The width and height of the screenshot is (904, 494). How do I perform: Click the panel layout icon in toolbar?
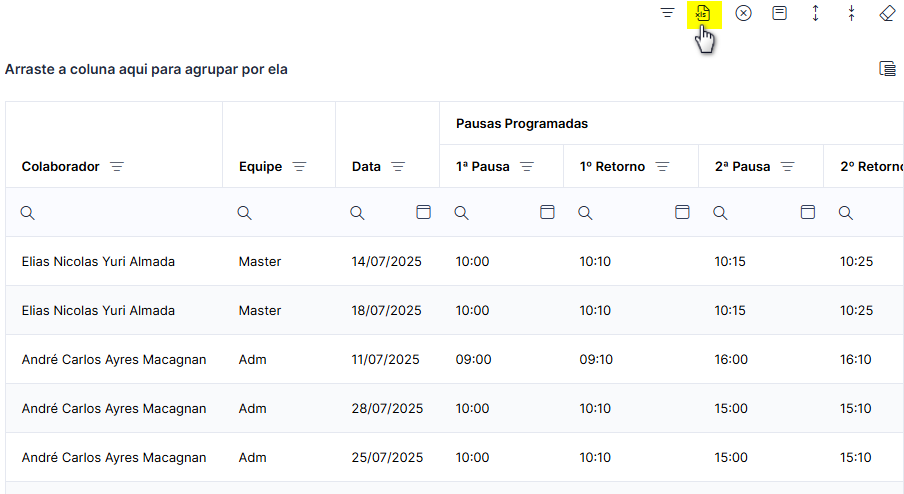pyautogui.click(x=779, y=13)
